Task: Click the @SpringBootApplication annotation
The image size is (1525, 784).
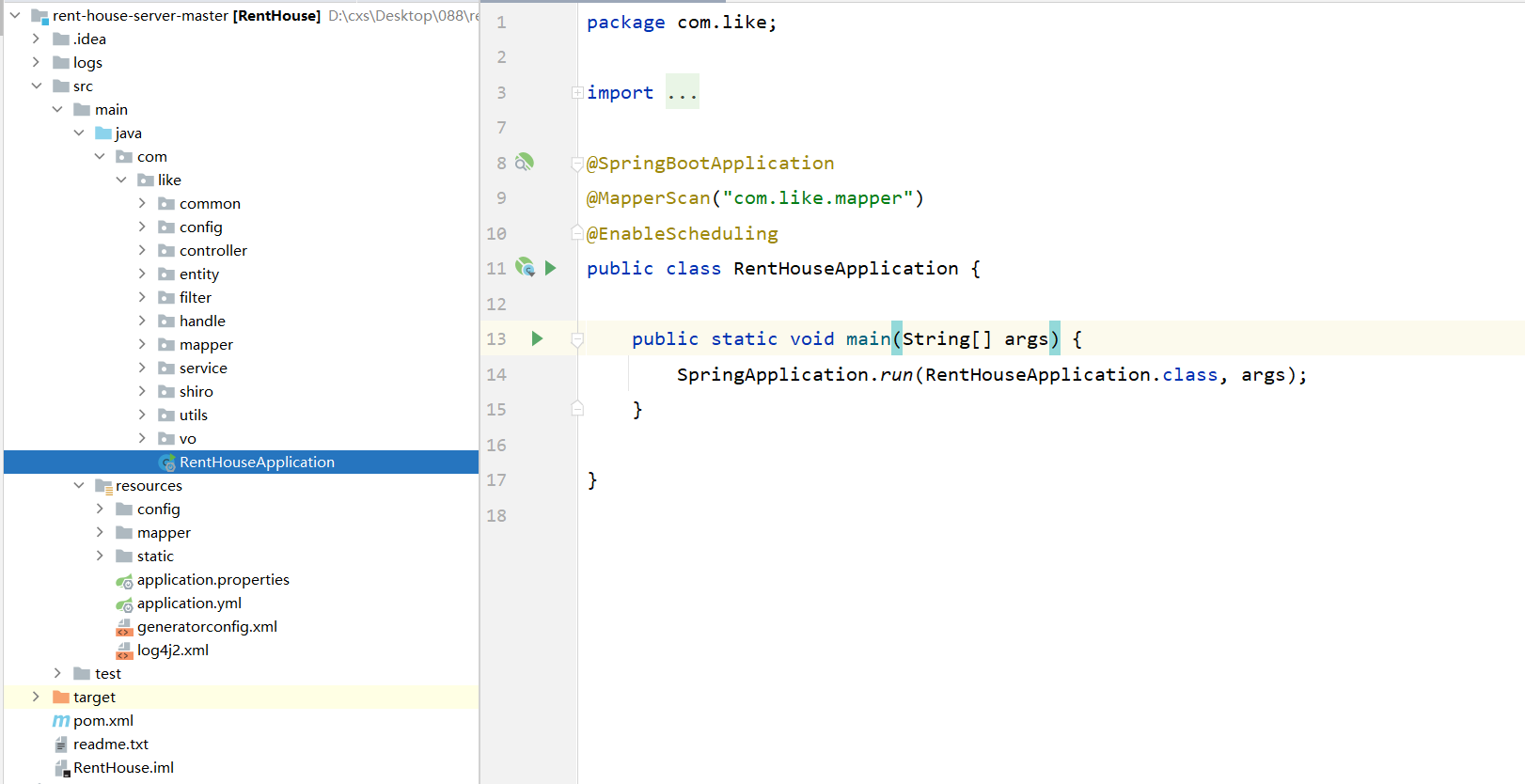Action: click(711, 164)
